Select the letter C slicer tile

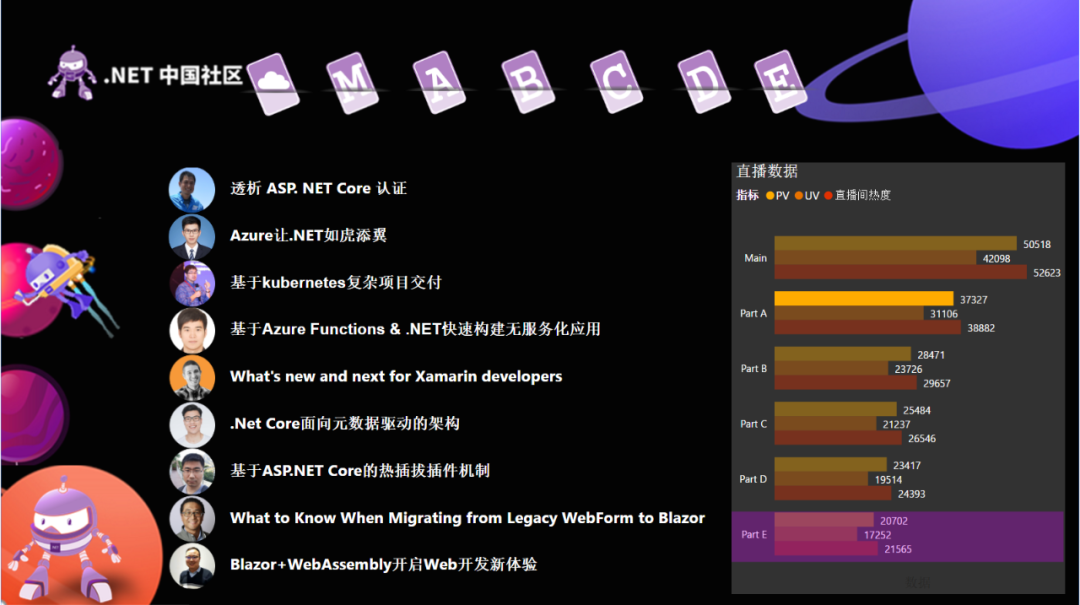616,81
